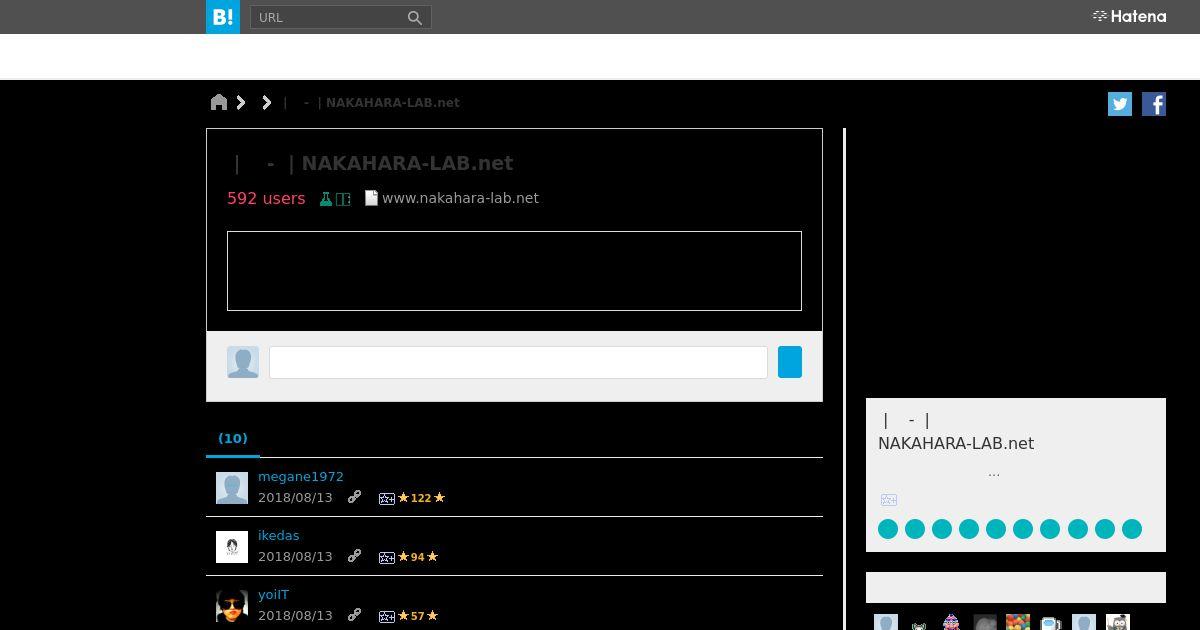Open yoiIT's sunglasses avatar
This screenshot has height=630, width=1200.
[x=232, y=606]
